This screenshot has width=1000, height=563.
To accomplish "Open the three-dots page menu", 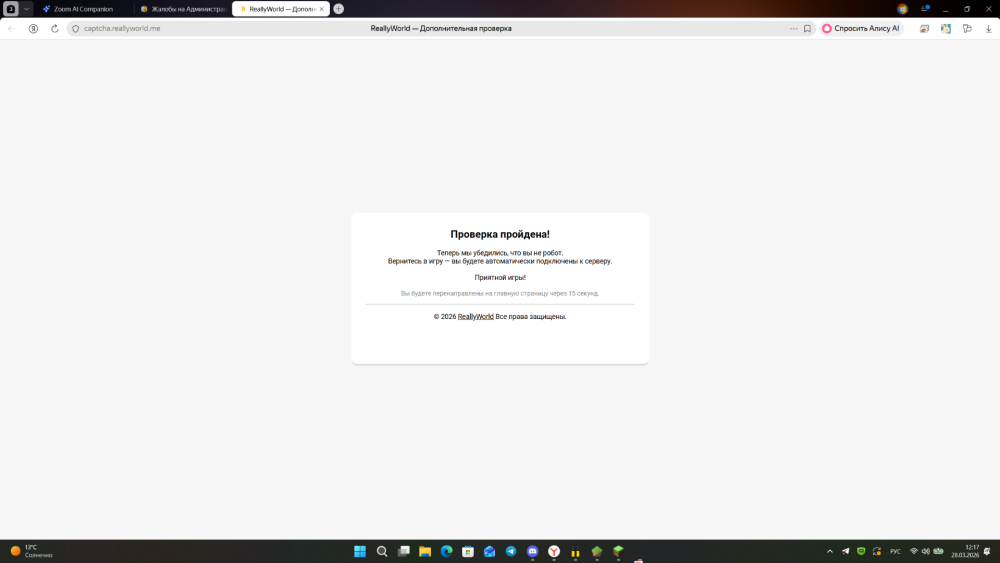I will [793, 29].
